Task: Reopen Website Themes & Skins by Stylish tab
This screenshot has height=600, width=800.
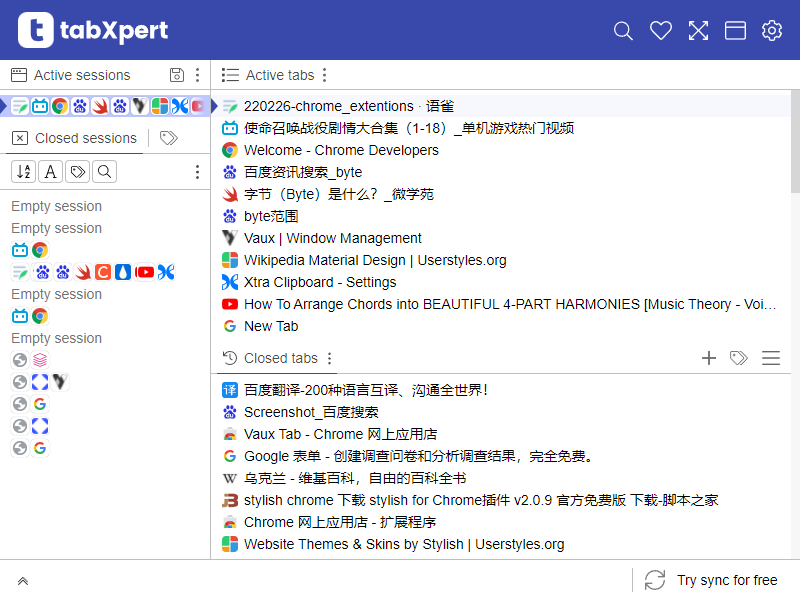Action: [501, 543]
